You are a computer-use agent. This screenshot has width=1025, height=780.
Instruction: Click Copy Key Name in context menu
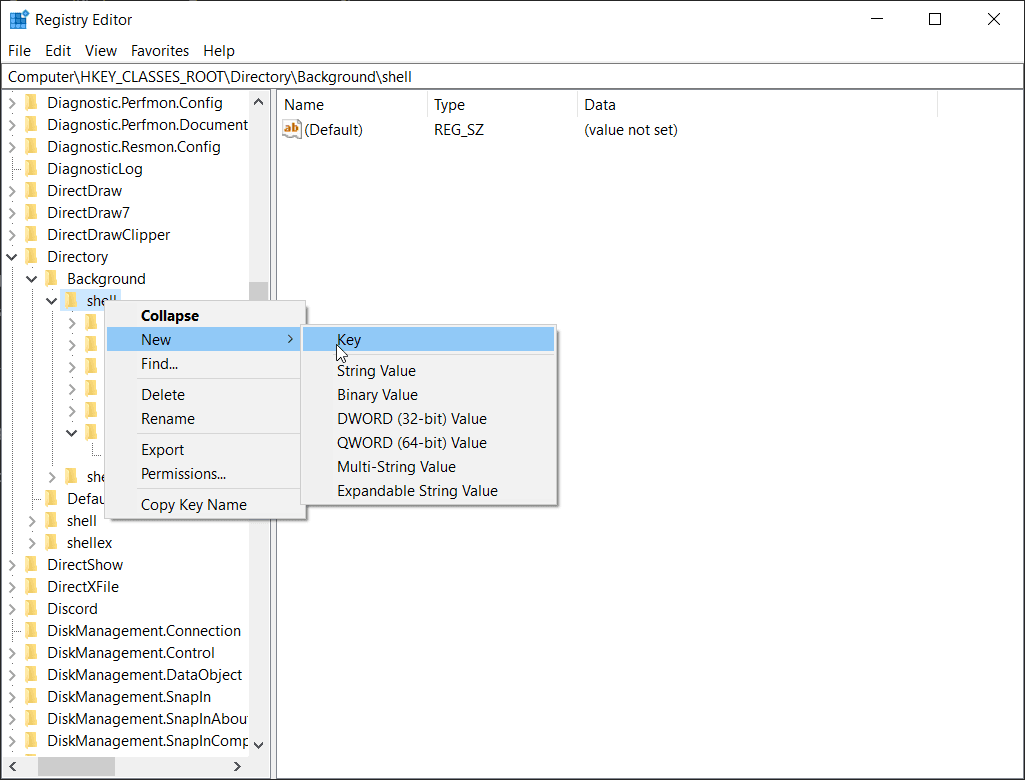[x=193, y=505]
